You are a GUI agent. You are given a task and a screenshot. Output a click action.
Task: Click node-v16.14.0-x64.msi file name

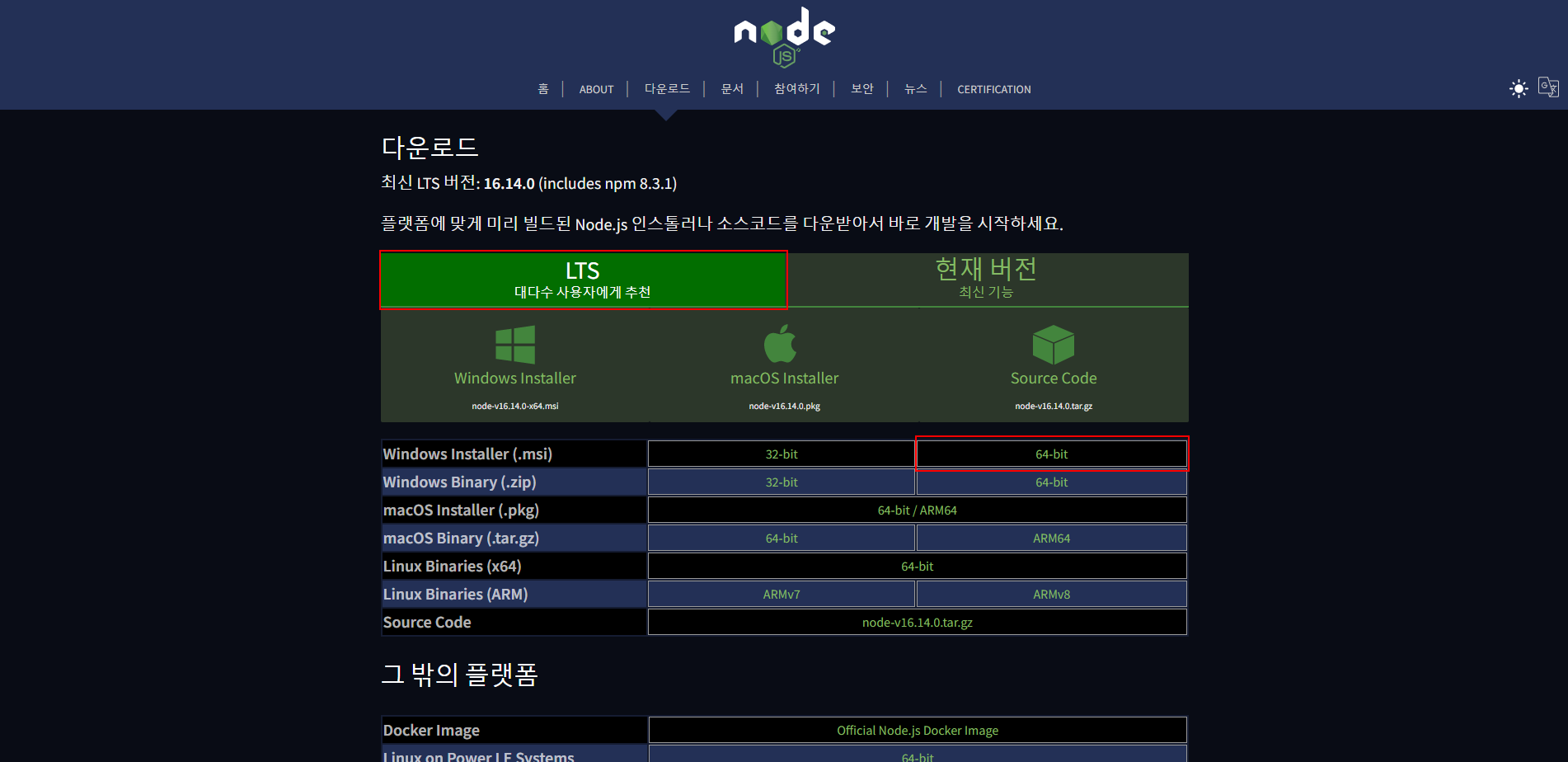pyautogui.click(x=515, y=406)
